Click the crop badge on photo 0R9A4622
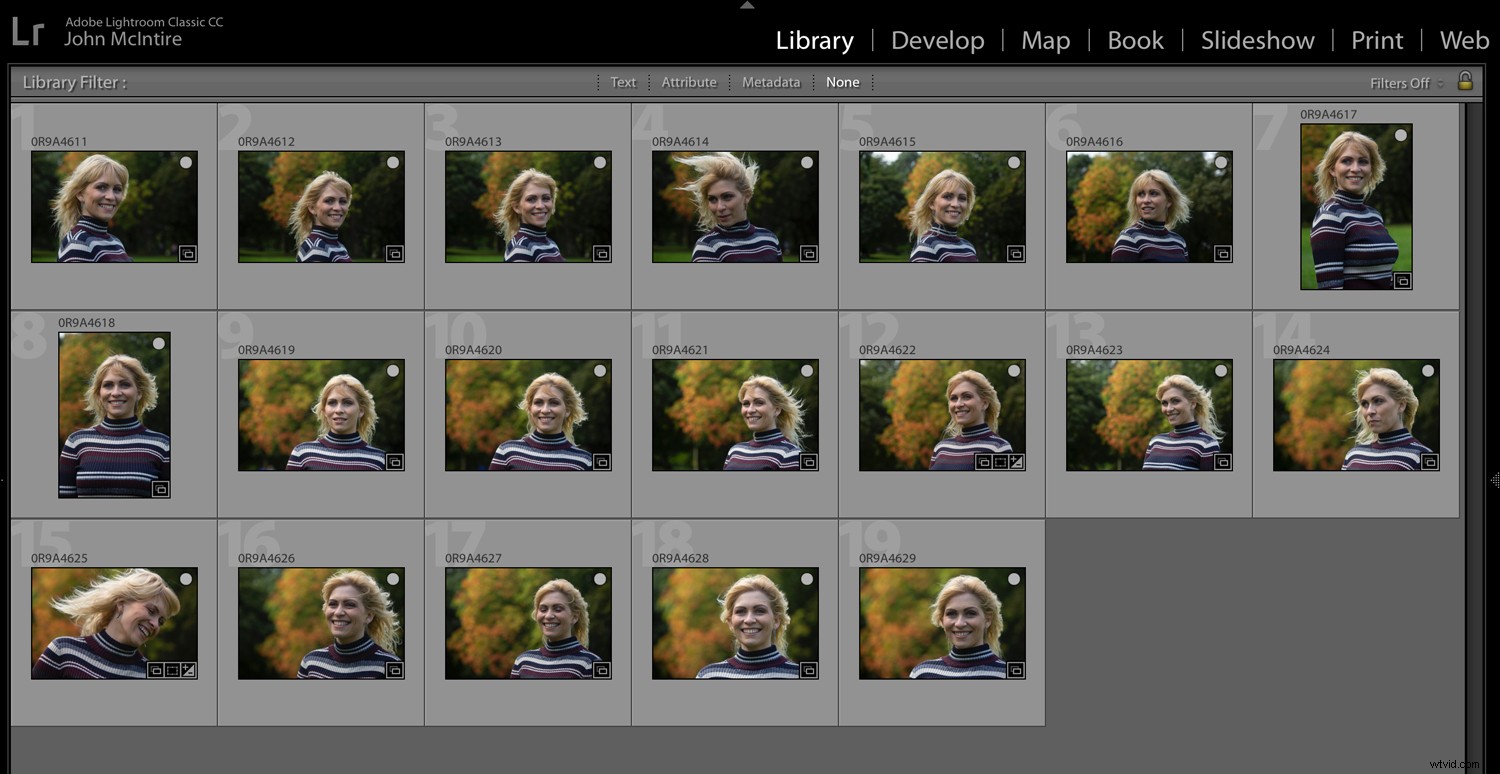The image size is (1500, 774). (999, 461)
